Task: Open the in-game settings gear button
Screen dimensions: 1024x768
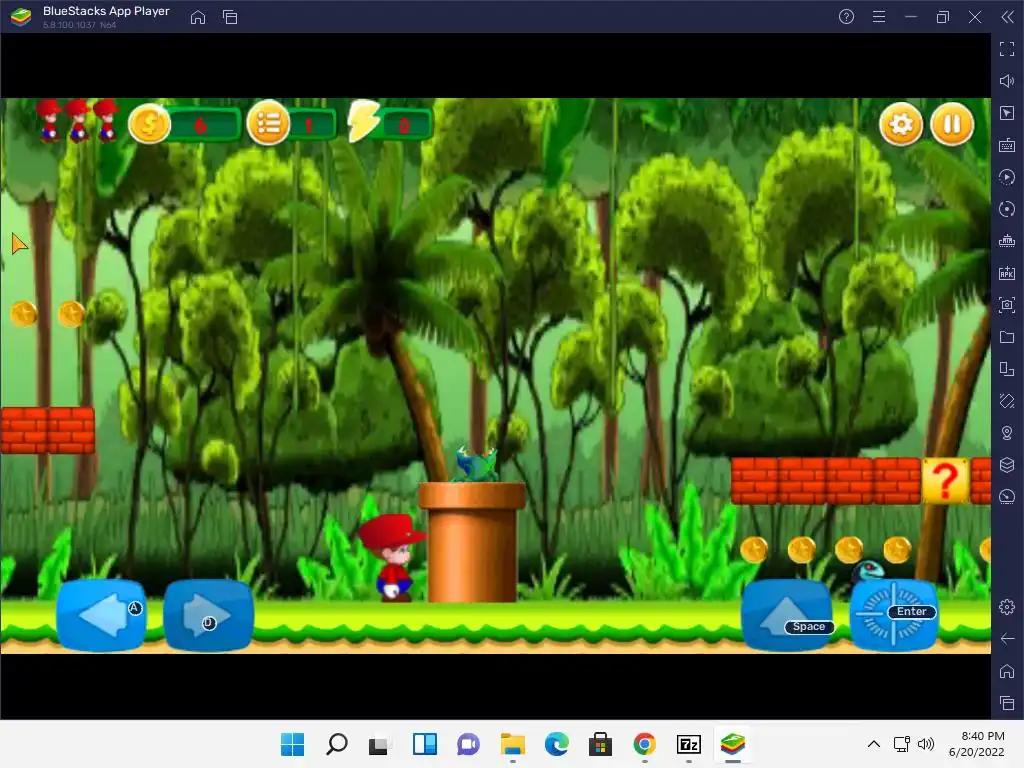Action: click(x=901, y=124)
